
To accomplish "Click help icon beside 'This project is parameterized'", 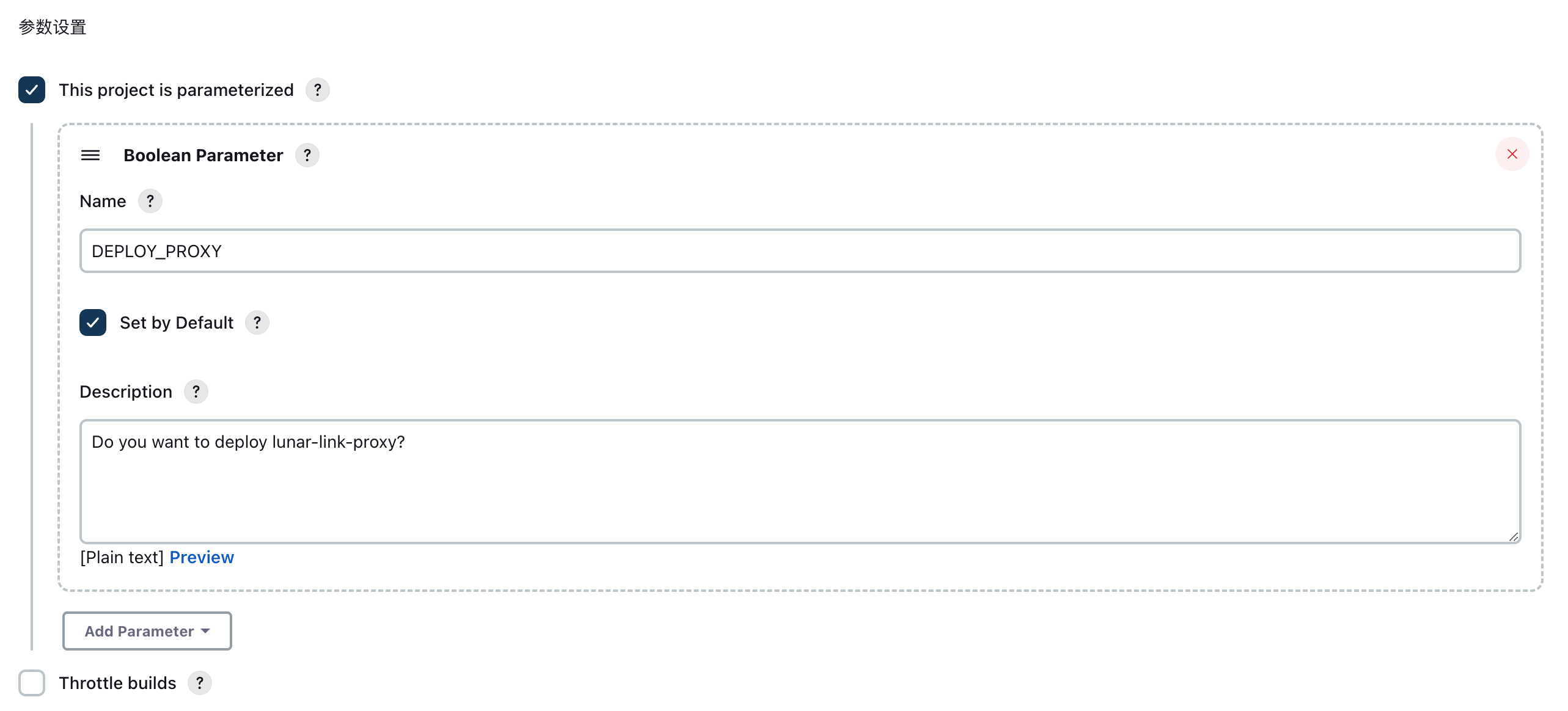I will coord(317,90).
